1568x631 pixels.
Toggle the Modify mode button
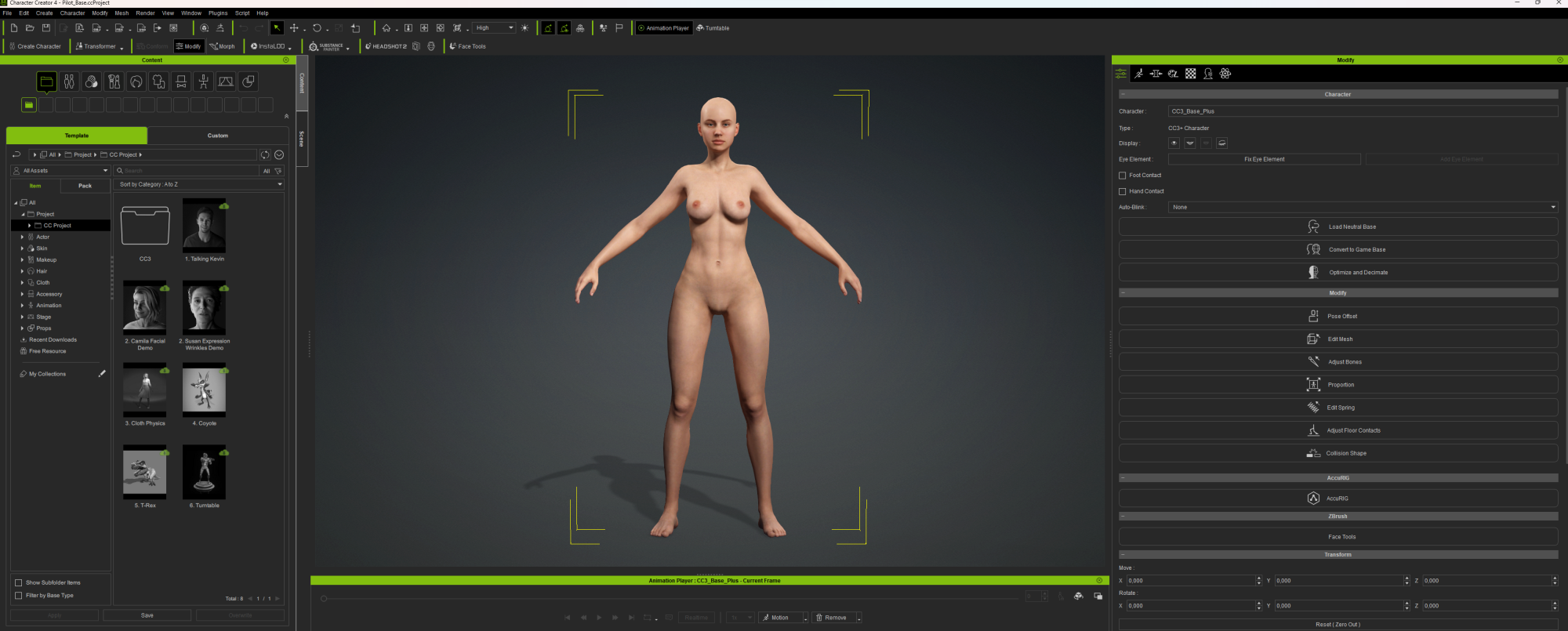pyautogui.click(x=188, y=46)
